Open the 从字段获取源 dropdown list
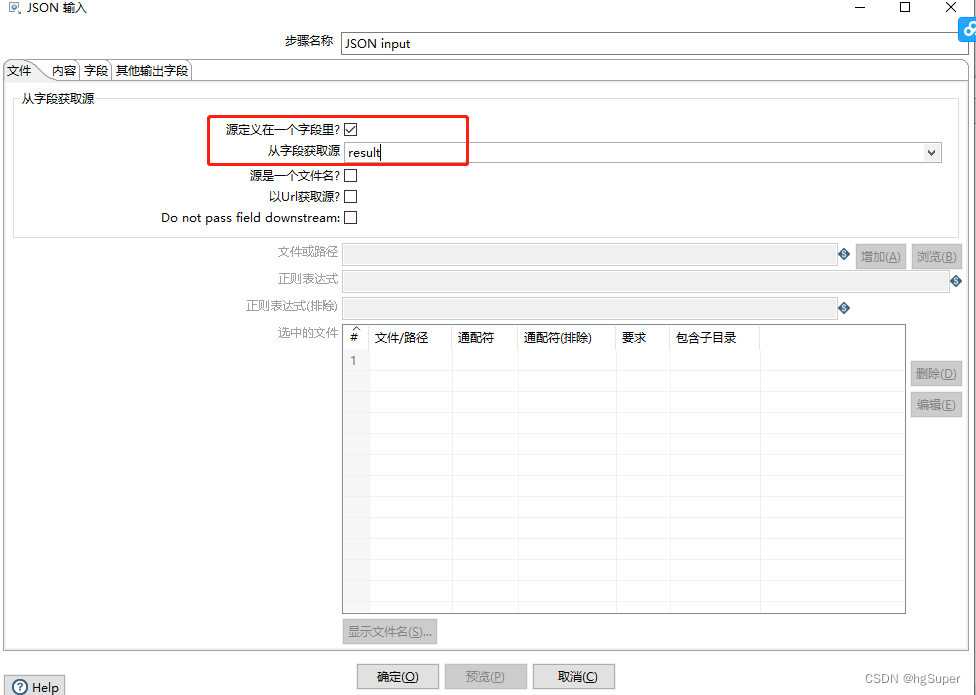The height and width of the screenshot is (695, 976). click(x=932, y=152)
